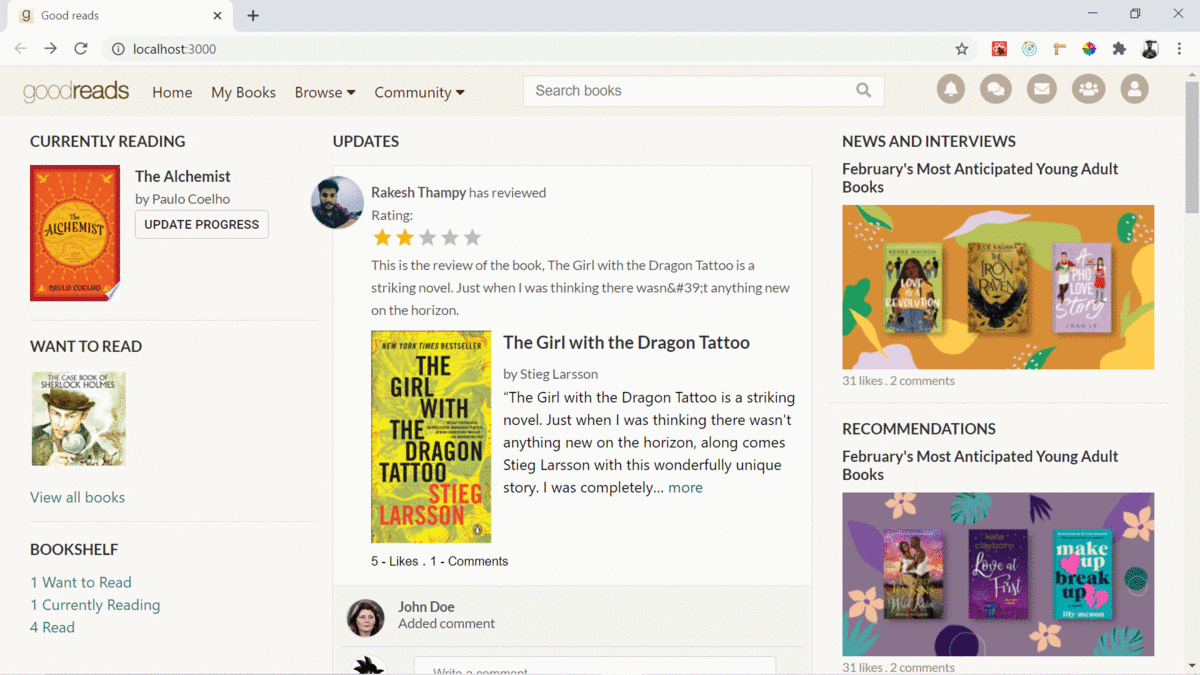This screenshot has height=675, width=1200.
Task: Open the discussions chat bubble icon
Action: 995,89
